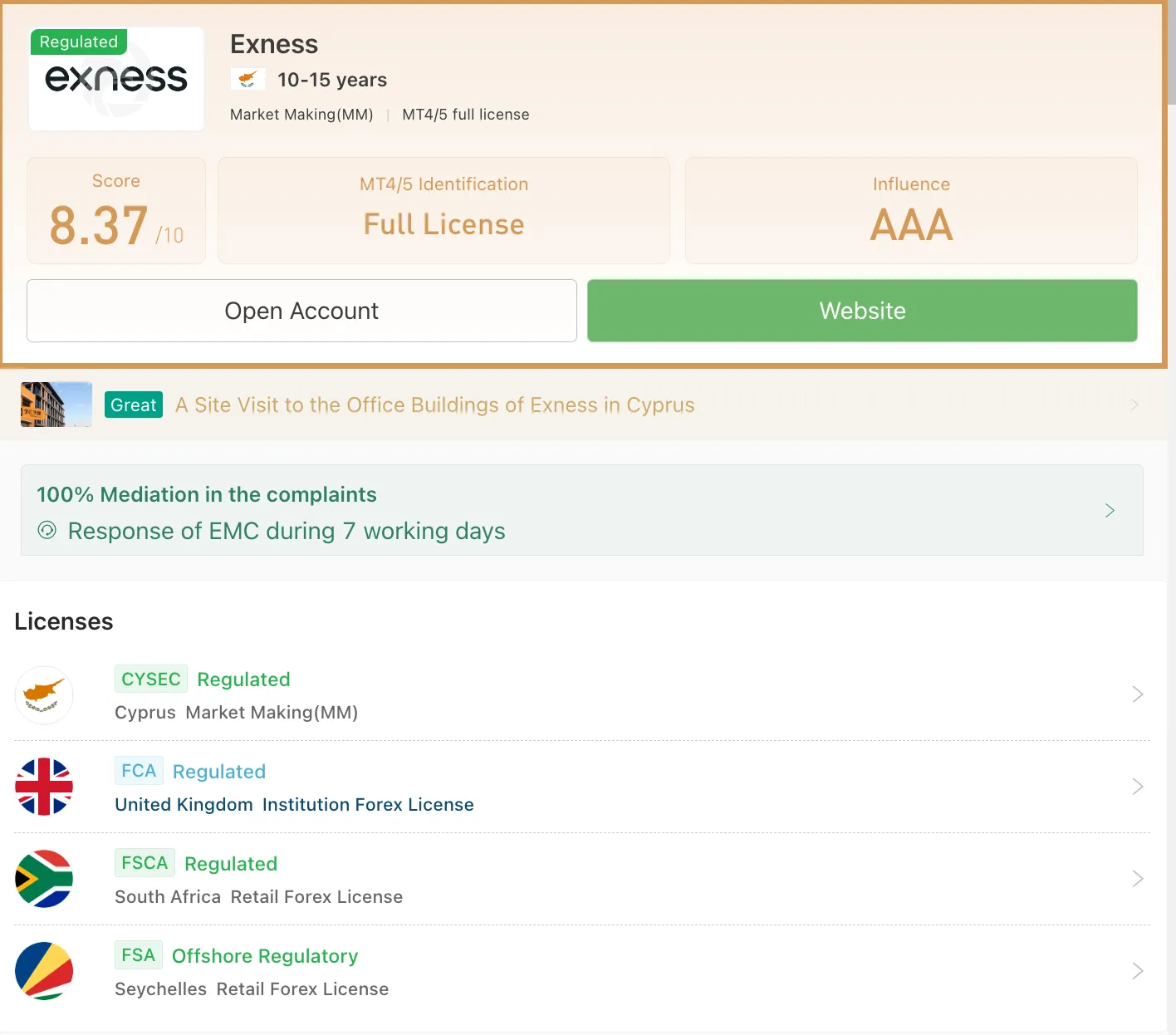
Task: Click the United Kingdom flag icon
Action: (44, 787)
